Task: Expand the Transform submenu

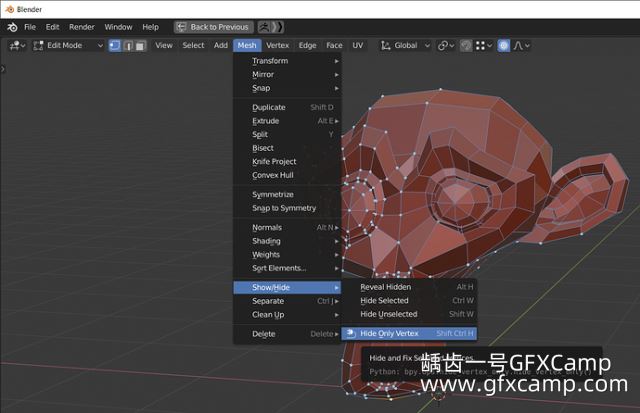Action: [x=287, y=61]
